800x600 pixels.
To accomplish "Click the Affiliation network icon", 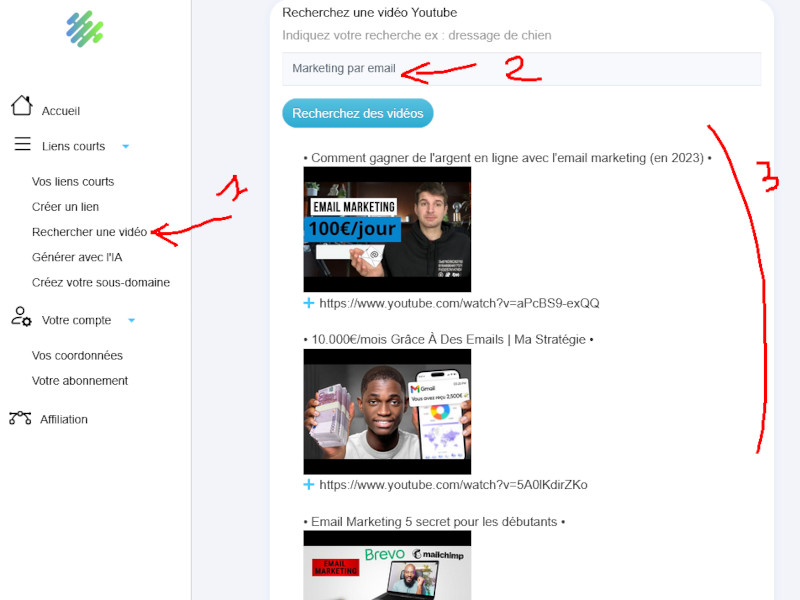I will pos(20,418).
